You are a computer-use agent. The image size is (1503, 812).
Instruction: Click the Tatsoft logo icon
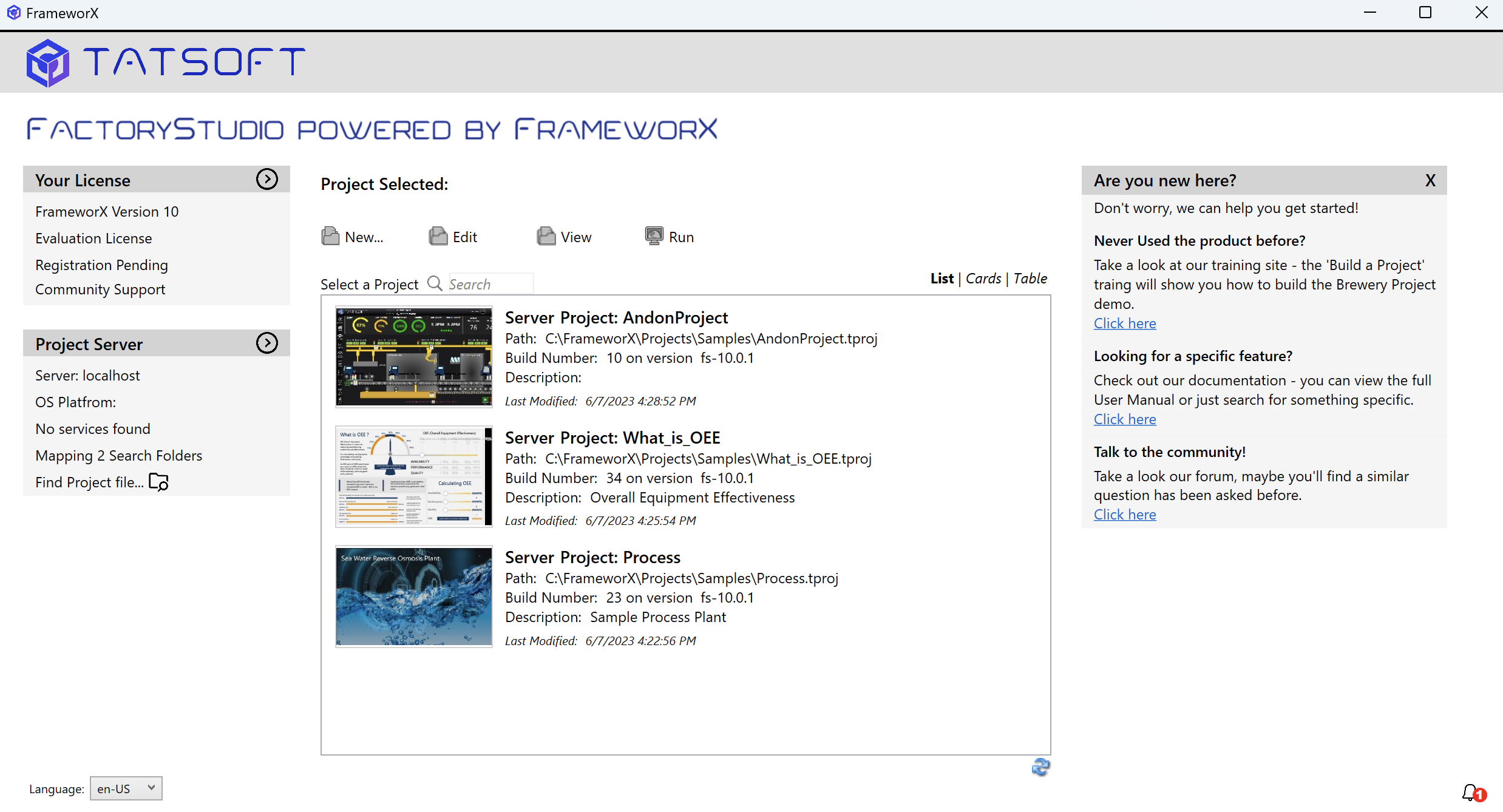[47, 63]
